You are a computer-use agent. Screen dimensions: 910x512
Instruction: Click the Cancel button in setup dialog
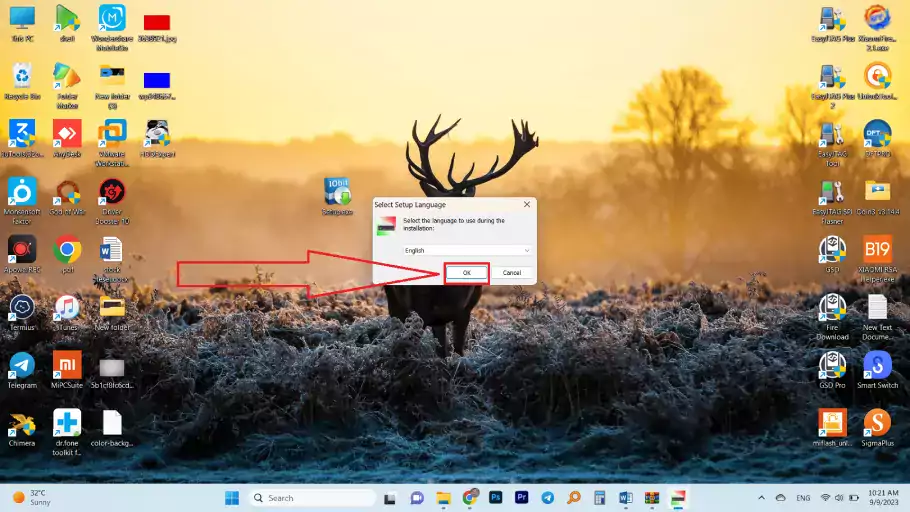(511, 272)
